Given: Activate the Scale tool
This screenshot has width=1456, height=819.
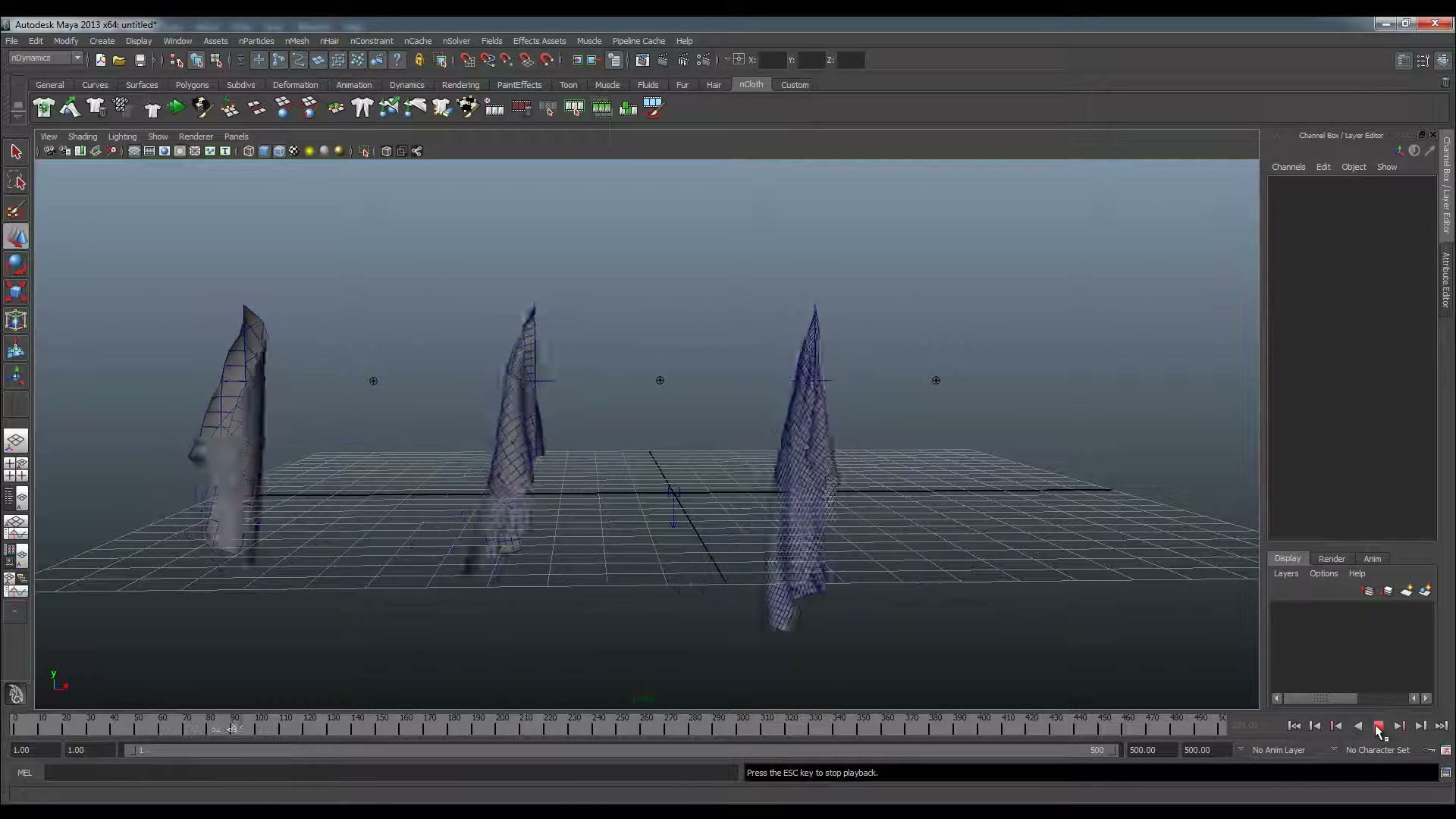Looking at the screenshot, I should coord(16,293).
